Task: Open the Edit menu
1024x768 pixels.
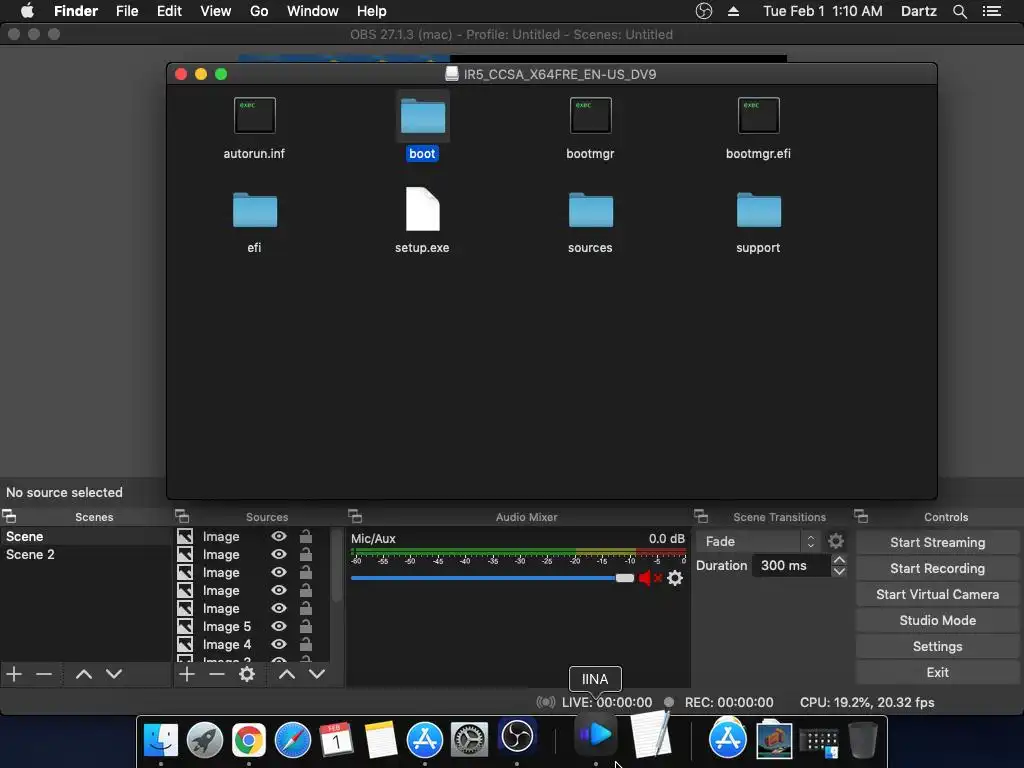Action: 169,11
